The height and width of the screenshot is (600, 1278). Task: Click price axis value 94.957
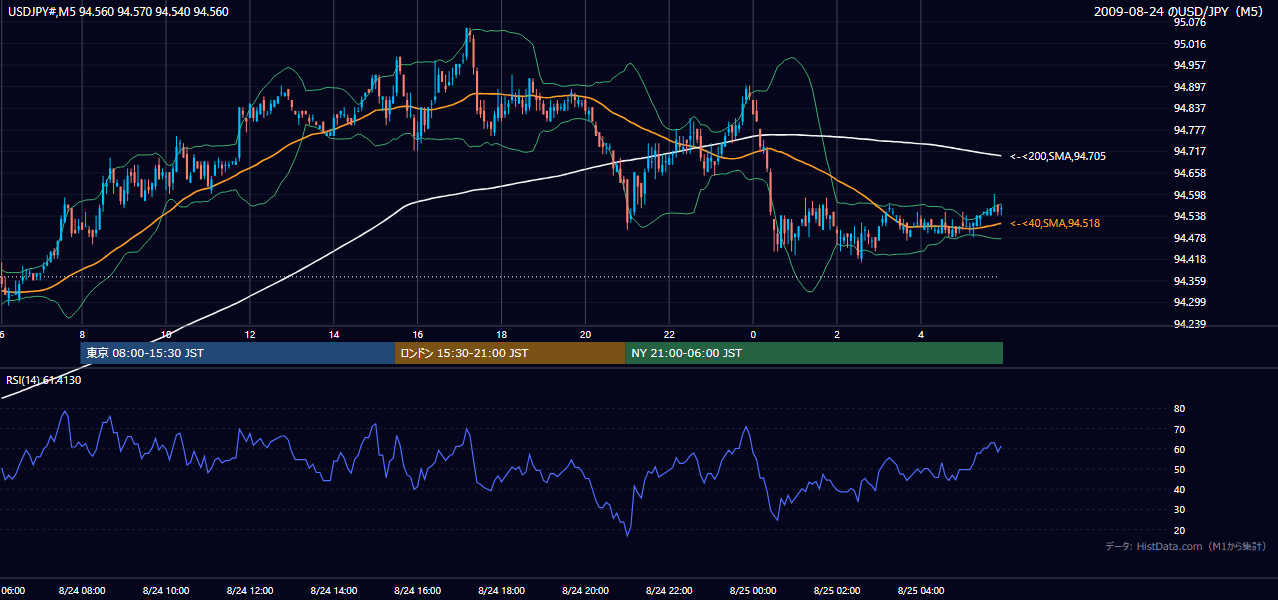pyautogui.click(x=1190, y=65)
